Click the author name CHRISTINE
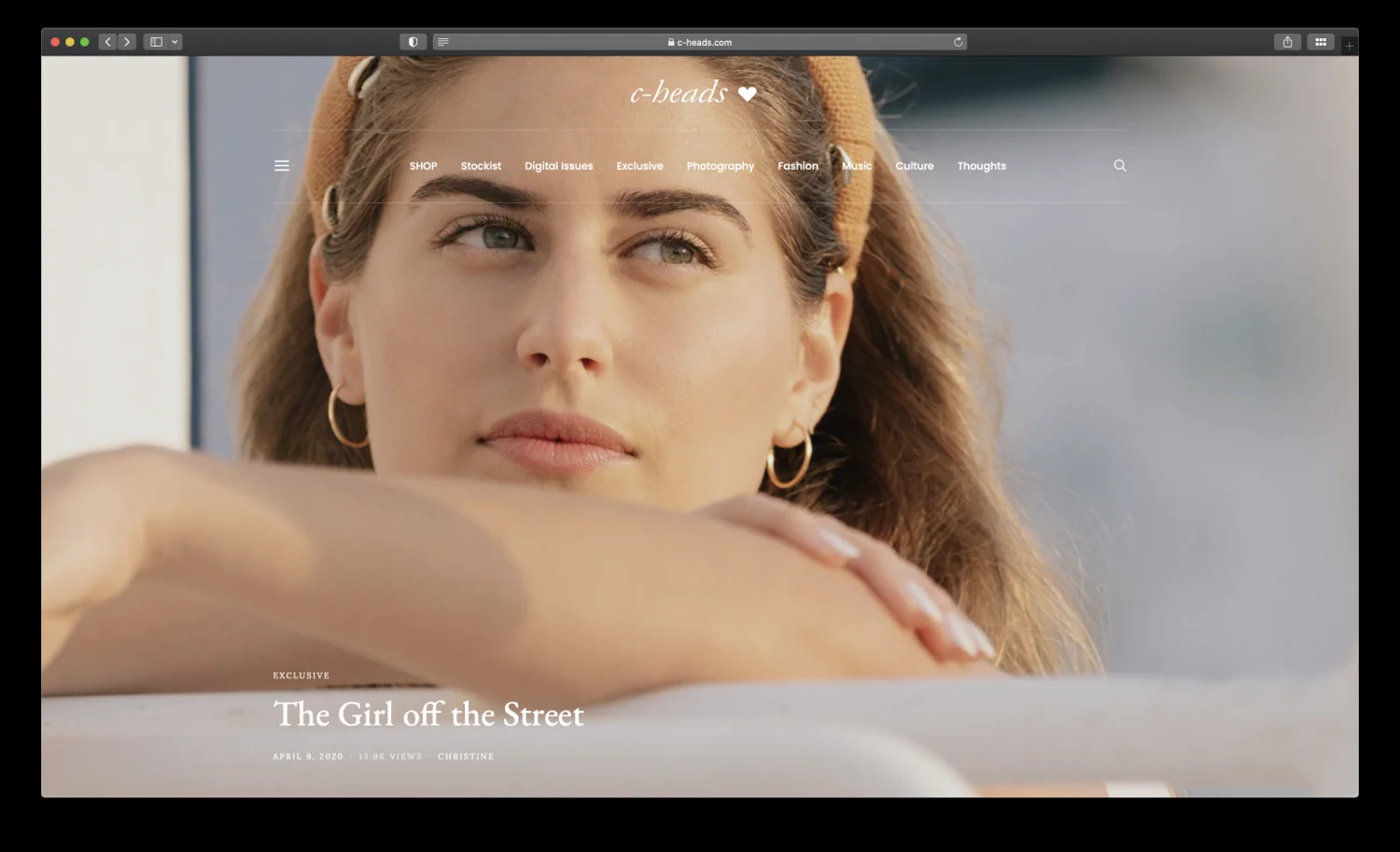Screen dimensions: 1400x852 point(466,757)
